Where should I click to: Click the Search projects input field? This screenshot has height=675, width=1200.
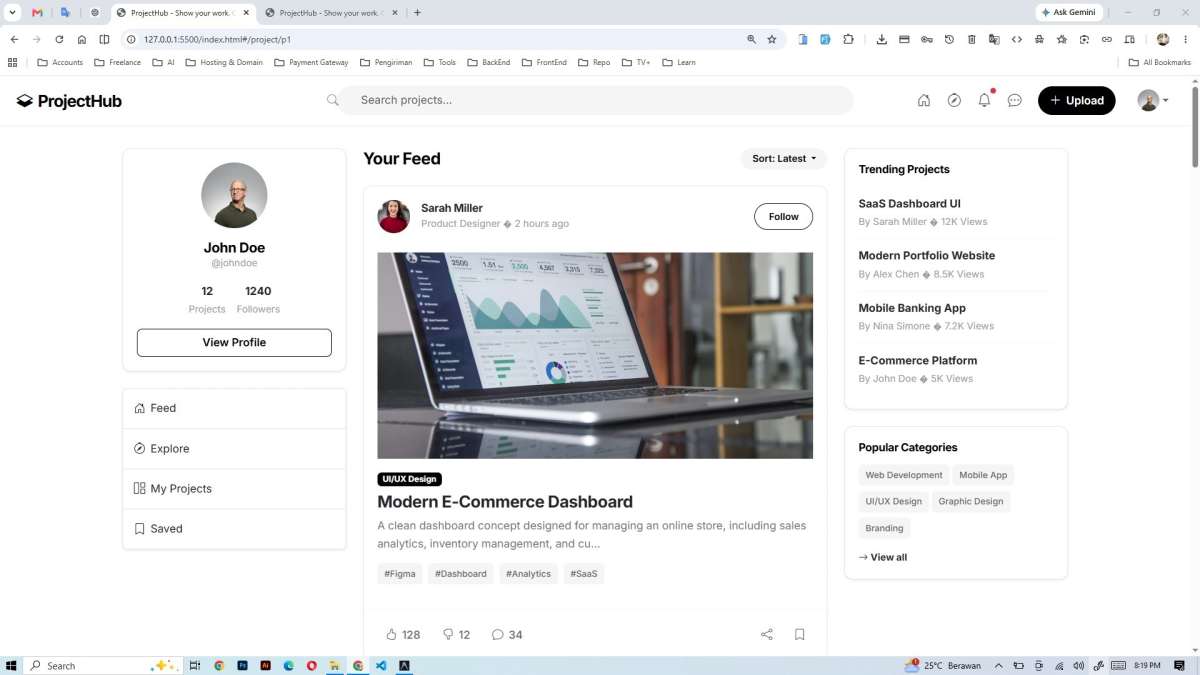[x=595, y=100]
